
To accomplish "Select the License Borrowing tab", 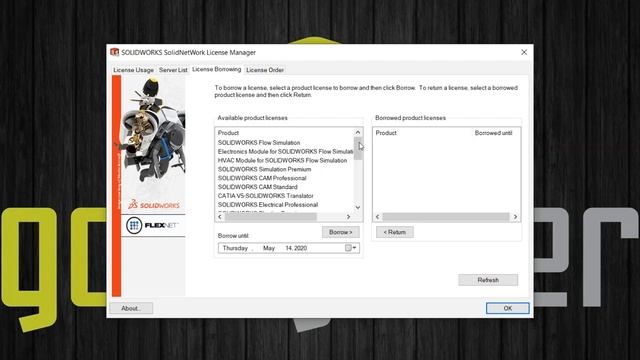I will coord(216,69).
